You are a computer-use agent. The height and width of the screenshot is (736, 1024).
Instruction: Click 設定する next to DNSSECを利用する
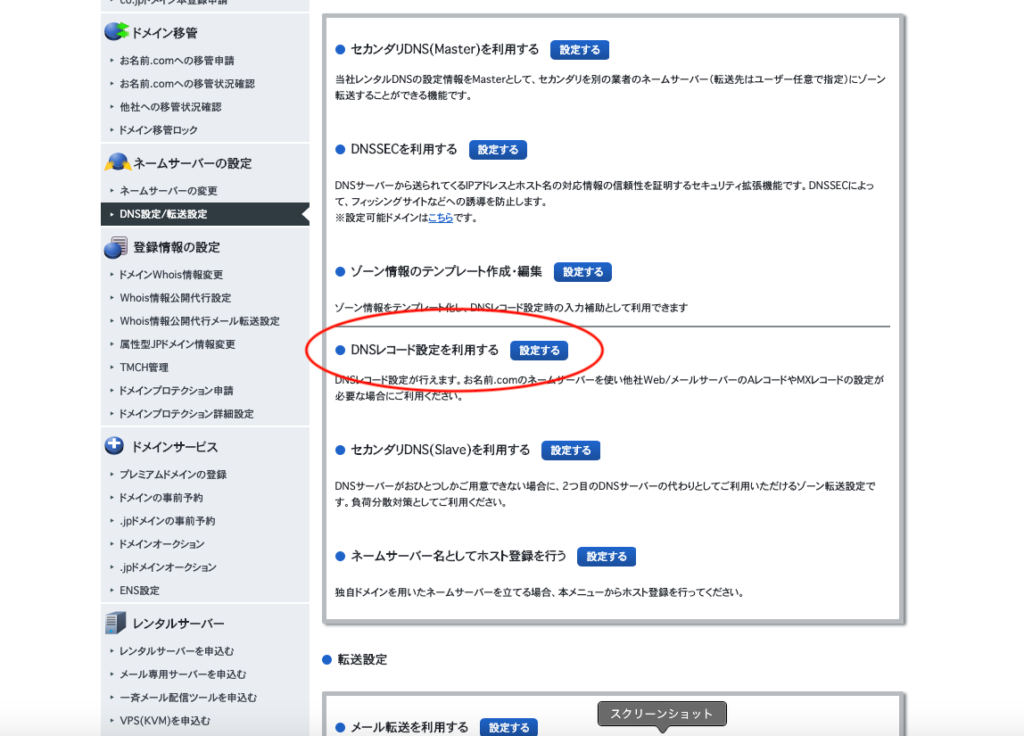pyautogui.click(x=498, y=150)
